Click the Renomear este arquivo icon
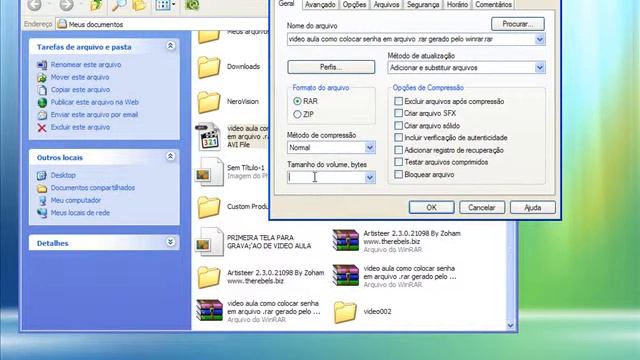Screen dimensions: 640x360 point(42,65)
